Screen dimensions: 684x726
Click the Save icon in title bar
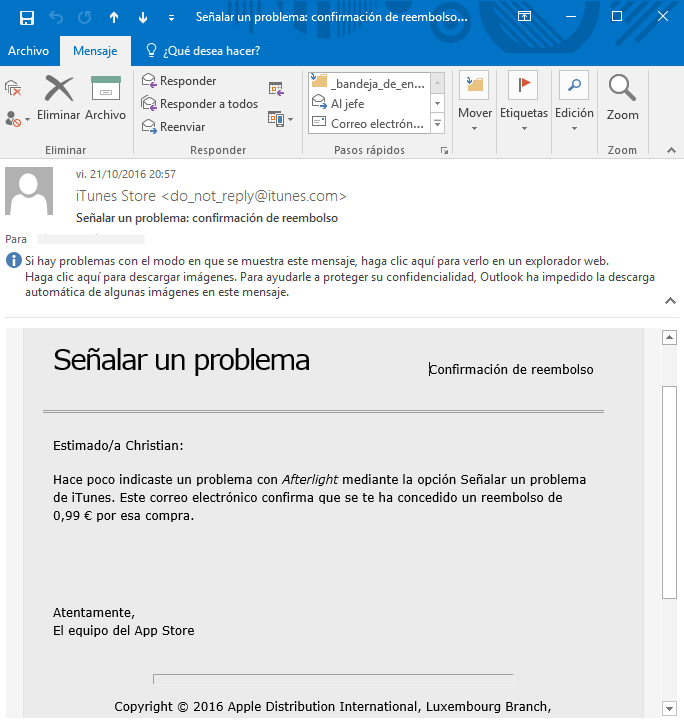pos(26,18)
